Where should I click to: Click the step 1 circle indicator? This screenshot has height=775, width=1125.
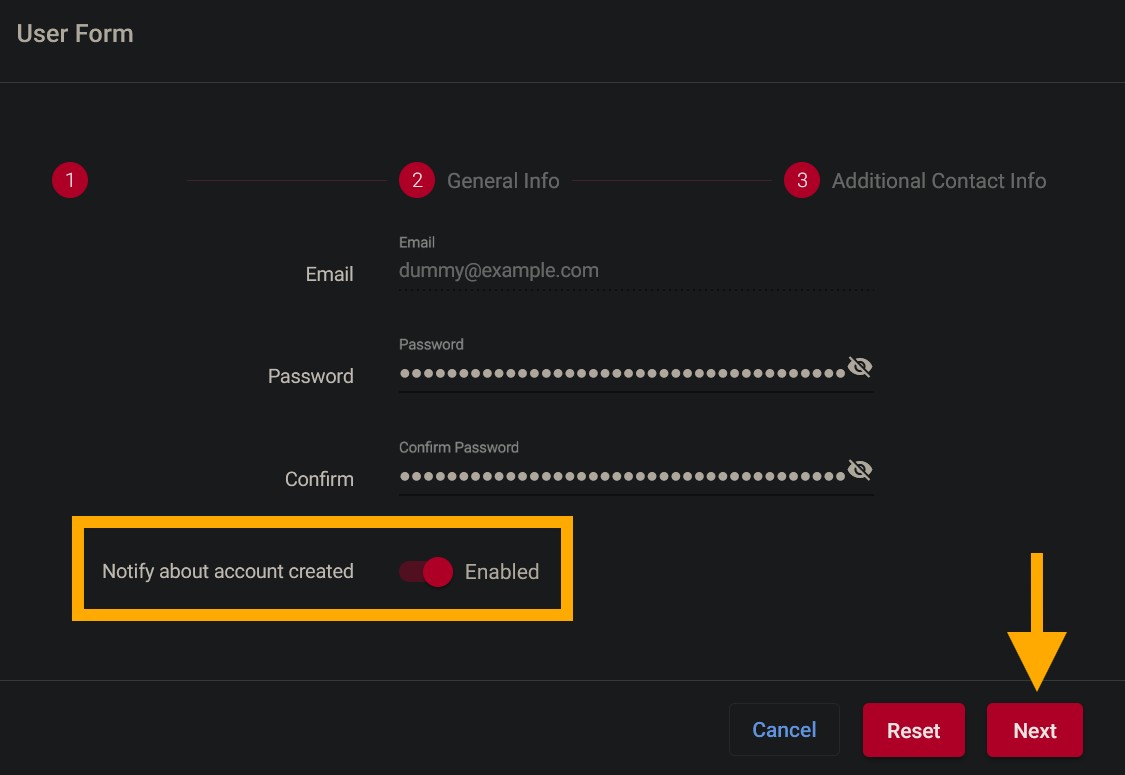coord(70,181)
